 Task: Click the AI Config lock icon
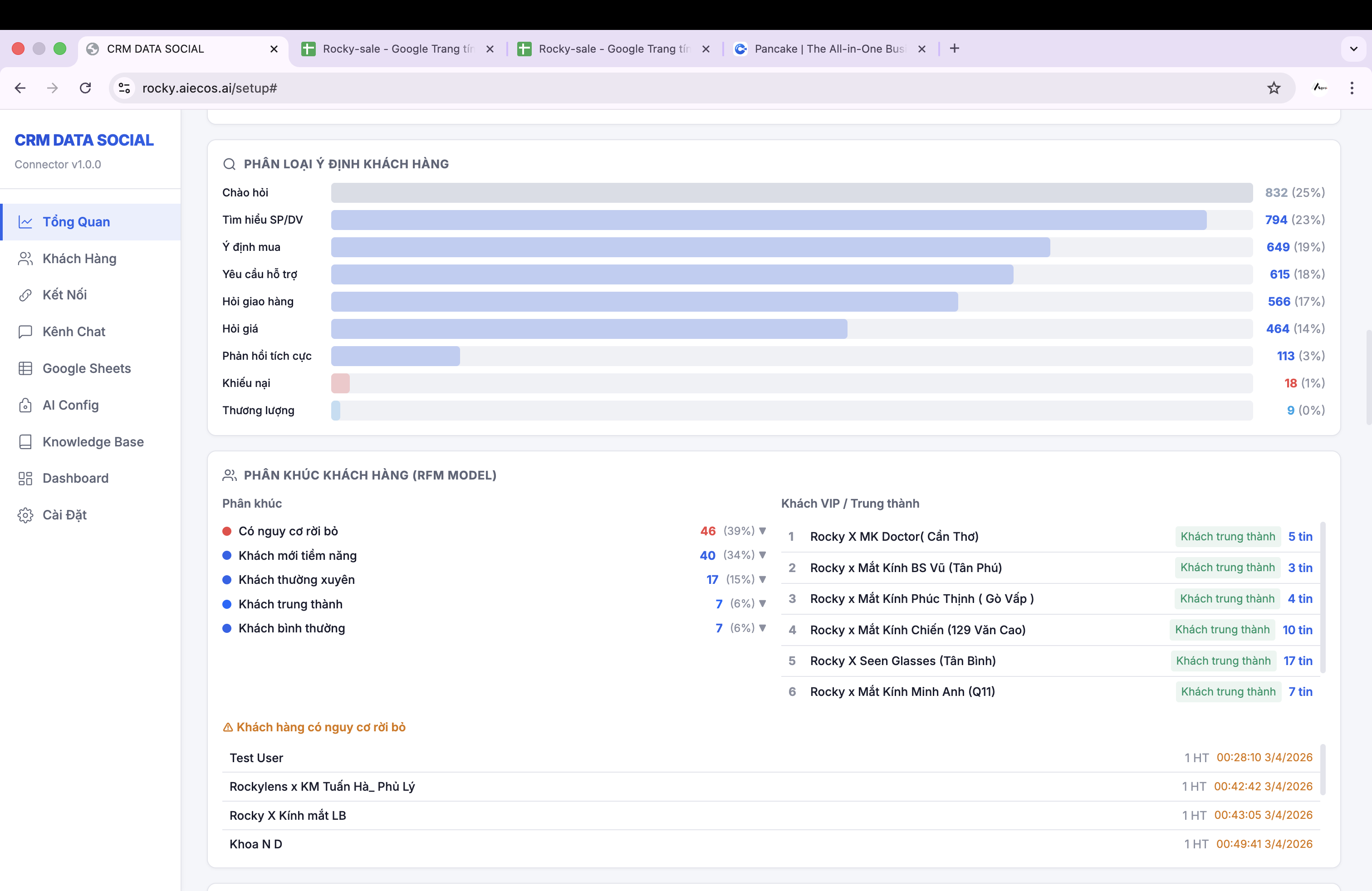(x=25, y=405)
